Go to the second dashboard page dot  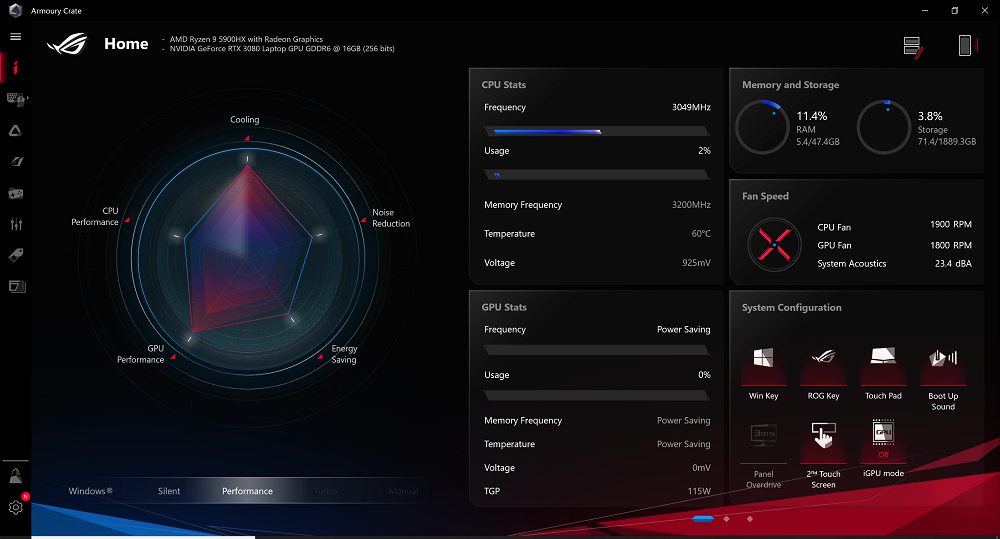[726, 519]
